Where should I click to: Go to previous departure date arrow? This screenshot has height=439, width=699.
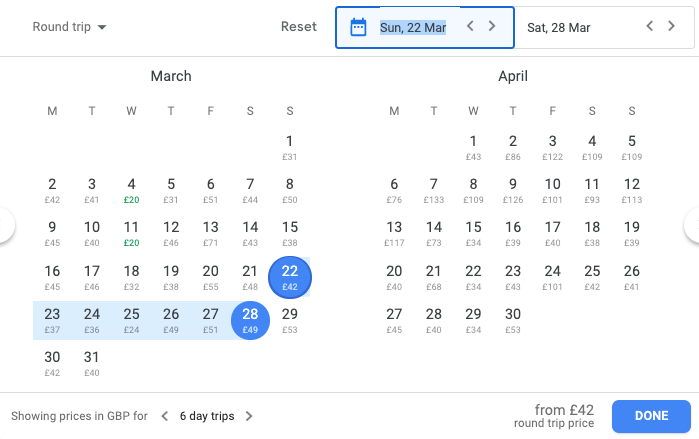pos(471,27)
